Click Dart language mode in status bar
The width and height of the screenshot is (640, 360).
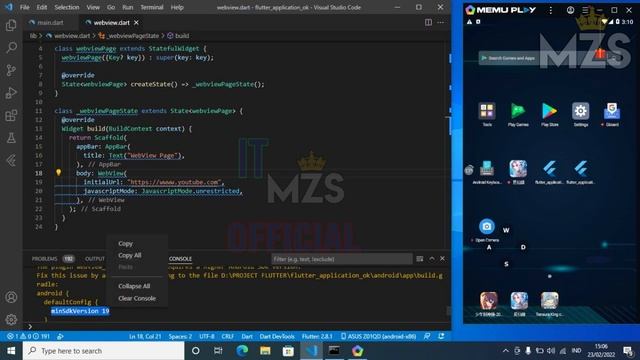(x=247, y=336)
